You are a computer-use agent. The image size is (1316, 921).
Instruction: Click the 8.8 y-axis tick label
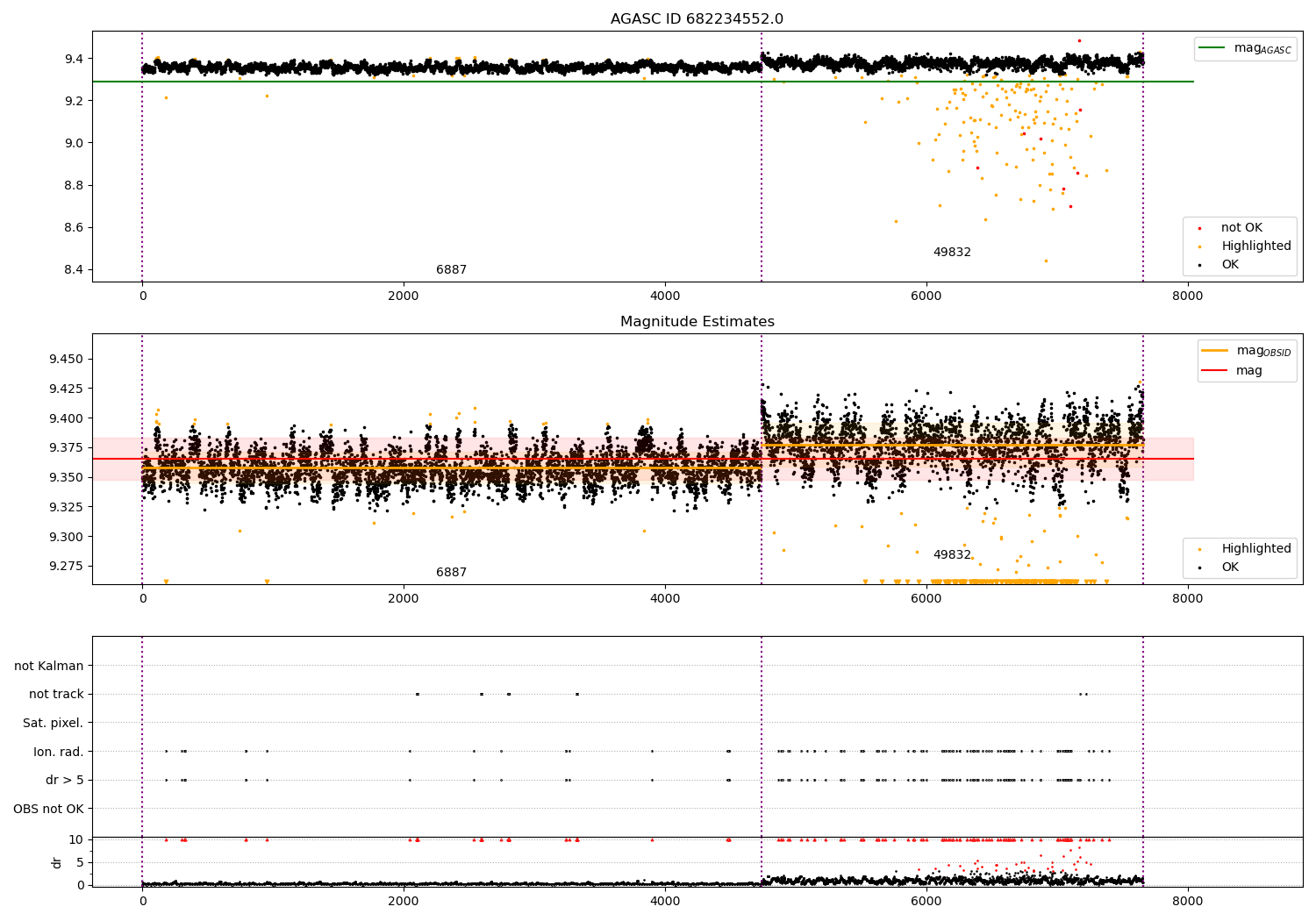coord(74,185)
